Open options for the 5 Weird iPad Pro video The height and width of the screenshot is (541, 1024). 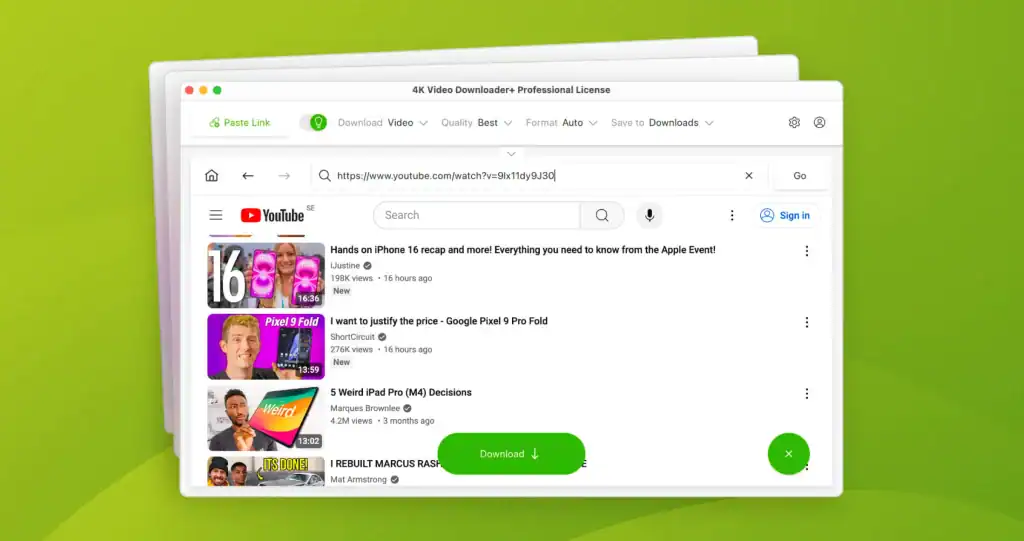tap(807, 394)
